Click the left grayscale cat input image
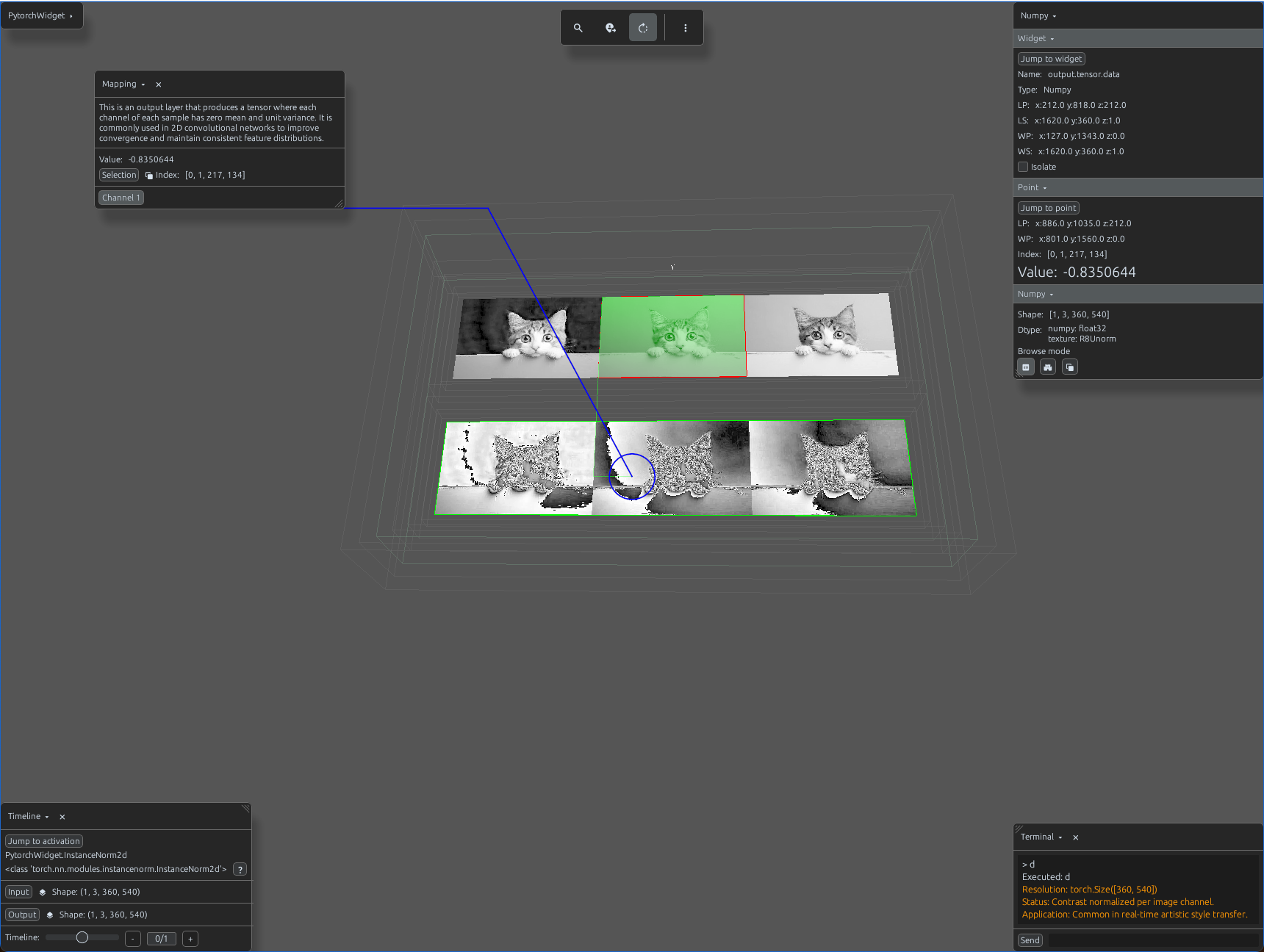The width and height of the screenshot is (1264, 952). click(x=528, y=338)
